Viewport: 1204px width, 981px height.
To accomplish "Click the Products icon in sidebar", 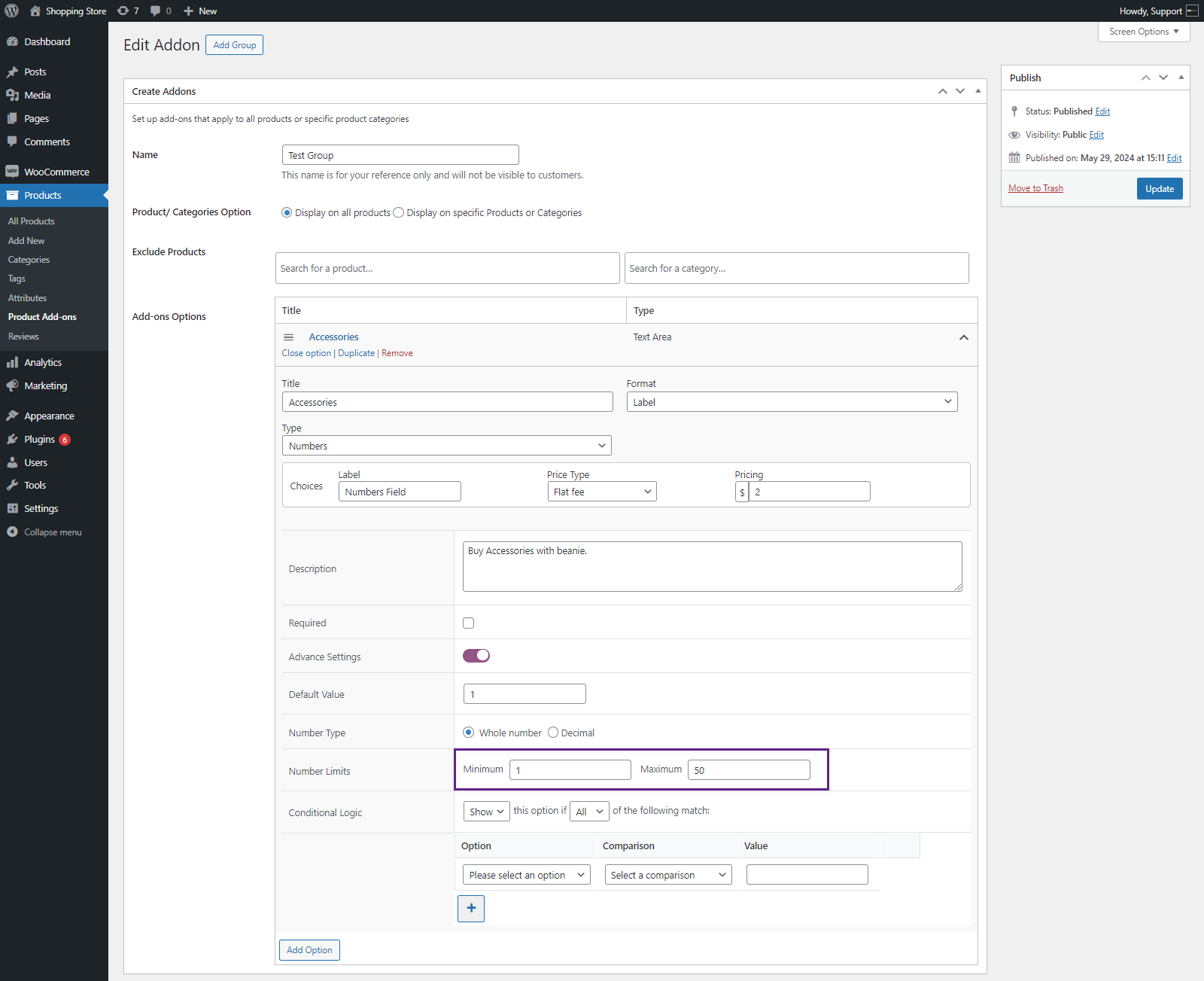I will pyautogui.click(x=12, y=195).
